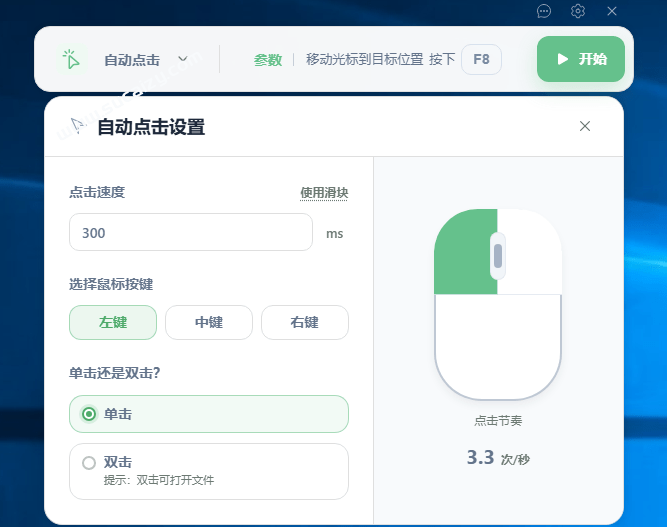This screenshot has width=667, height=527.
Task: Select the 右键 mouse button option
Action: [x=305, y=322]
